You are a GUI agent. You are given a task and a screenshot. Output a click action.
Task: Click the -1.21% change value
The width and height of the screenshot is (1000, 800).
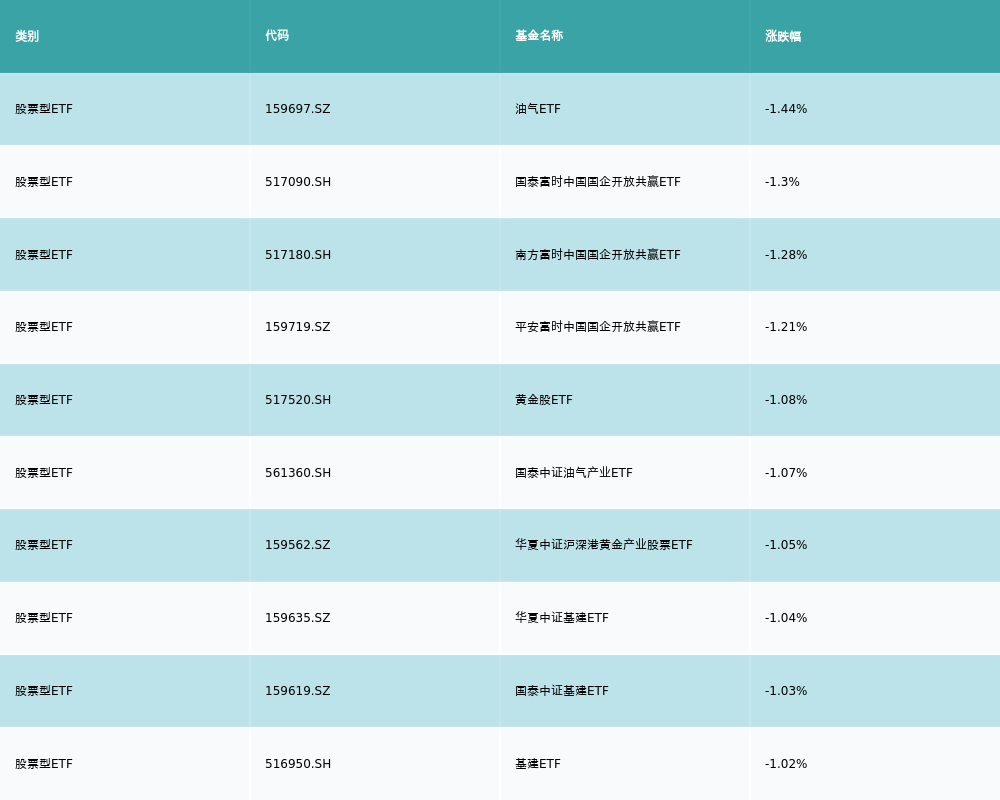(786, 327)
